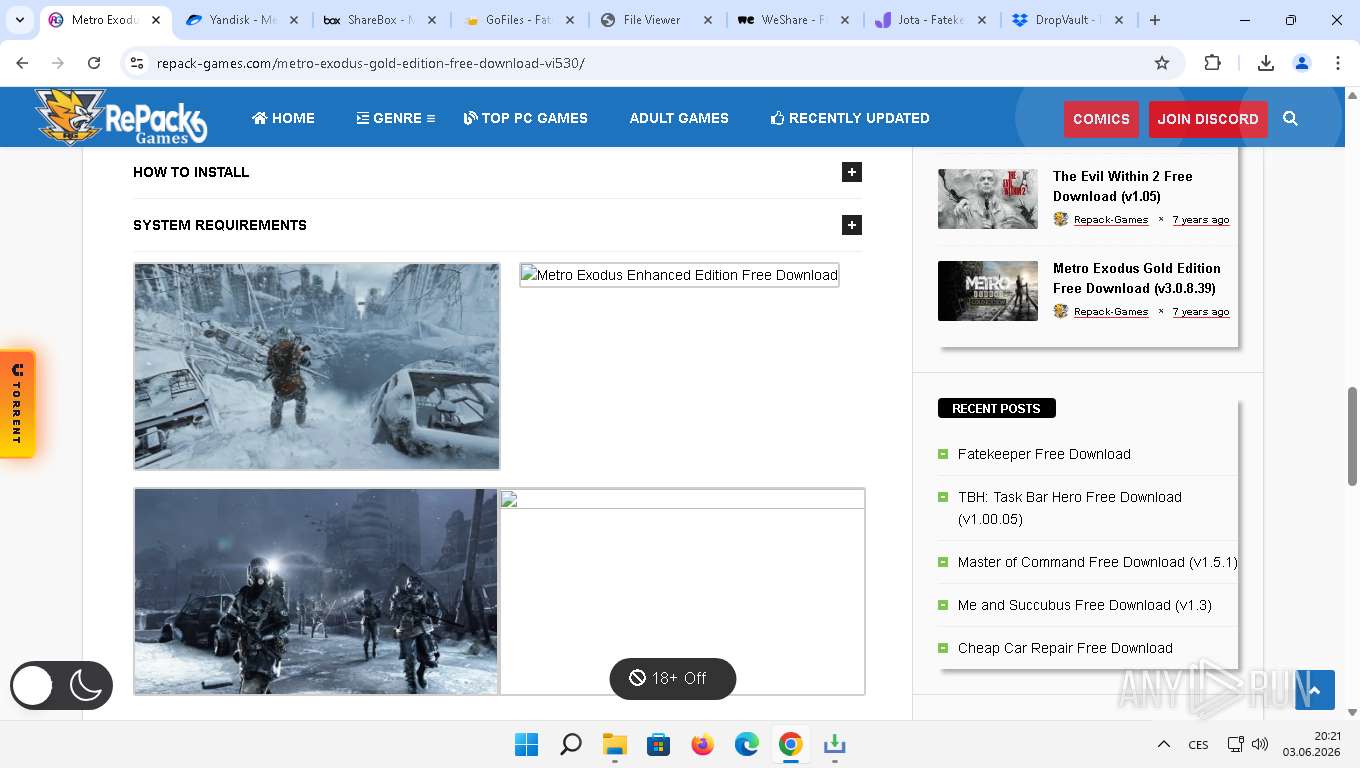The width and height of the screenshot is (1360, 768).
Task: Open the download manager taskbar icon
Action: pos(835,744)
